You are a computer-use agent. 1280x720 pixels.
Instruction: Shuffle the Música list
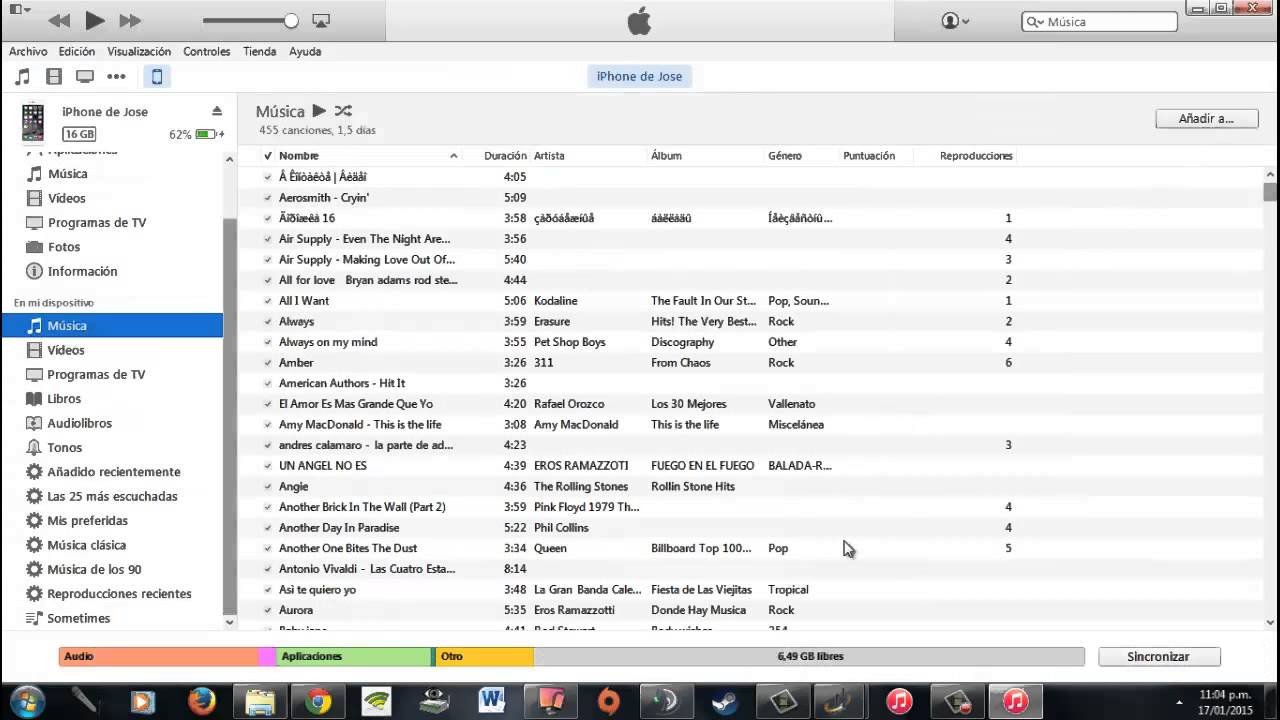(343, 111)
